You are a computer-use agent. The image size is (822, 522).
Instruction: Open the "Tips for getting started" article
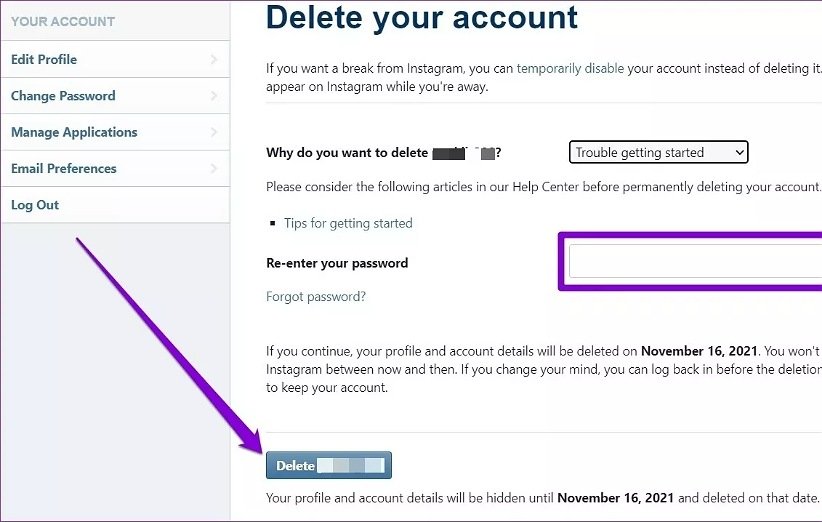[x=348, y=223]
